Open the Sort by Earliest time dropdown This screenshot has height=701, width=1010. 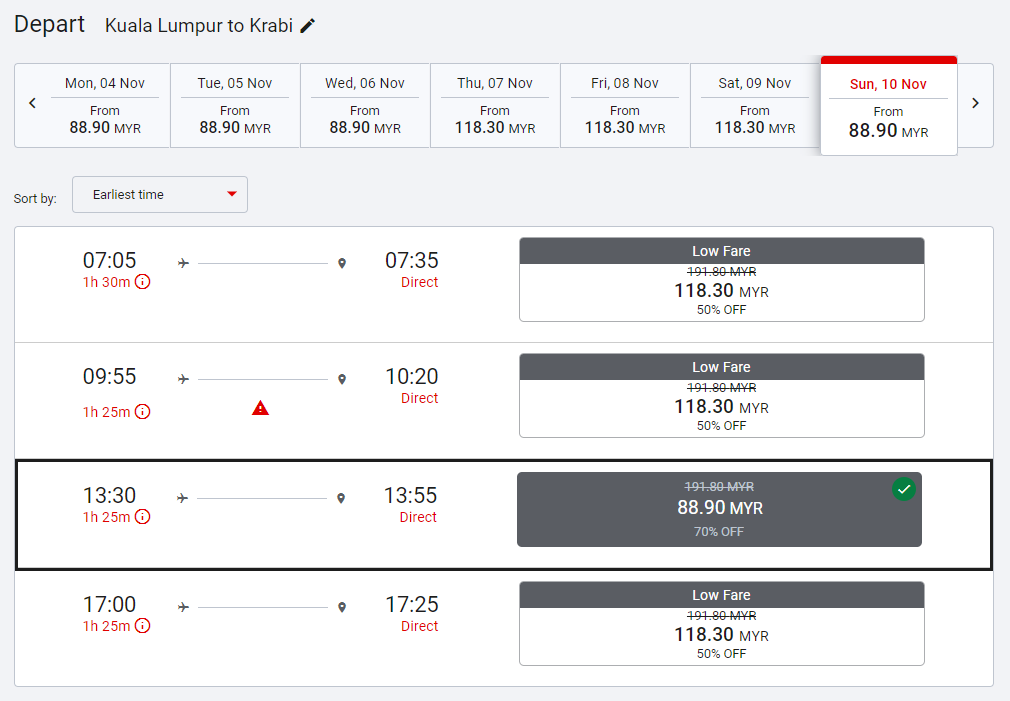160,195
